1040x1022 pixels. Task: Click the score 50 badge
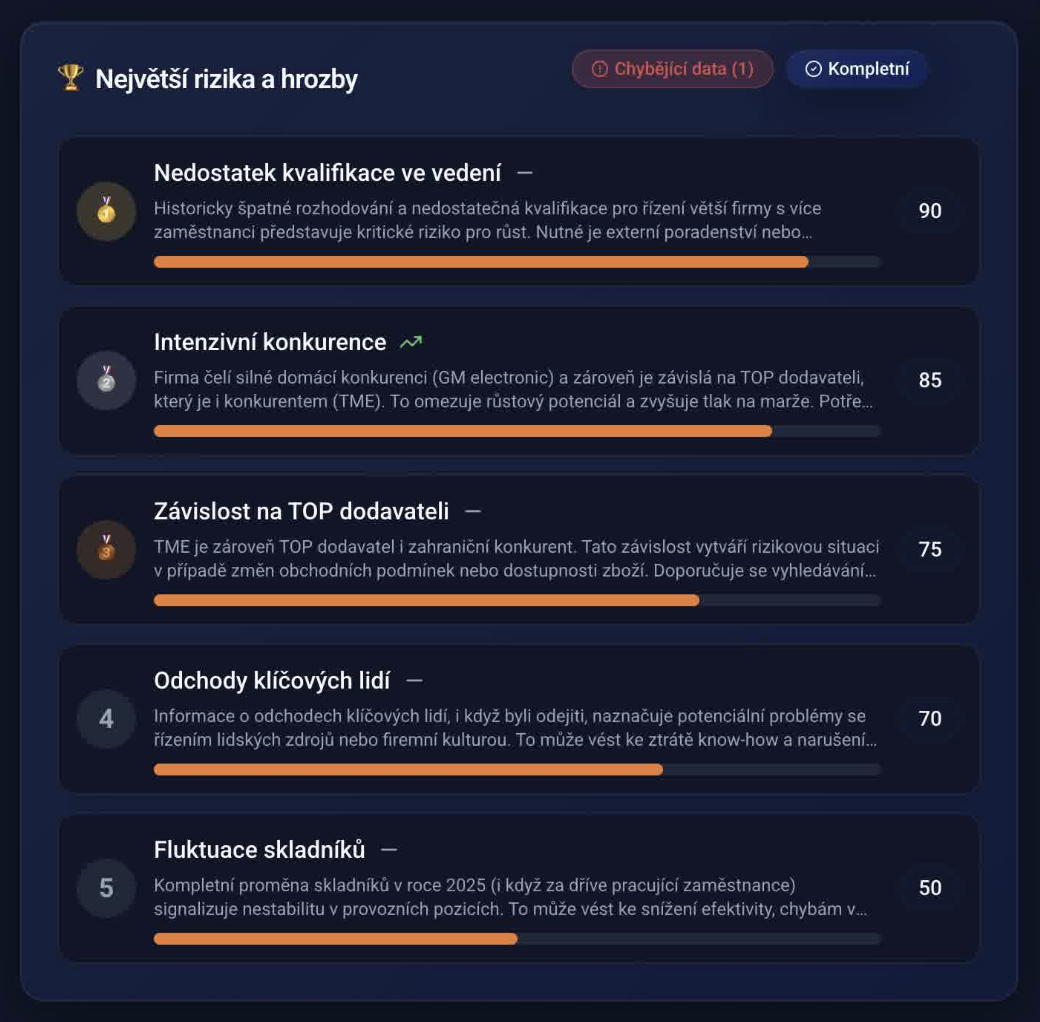[930, 887]
